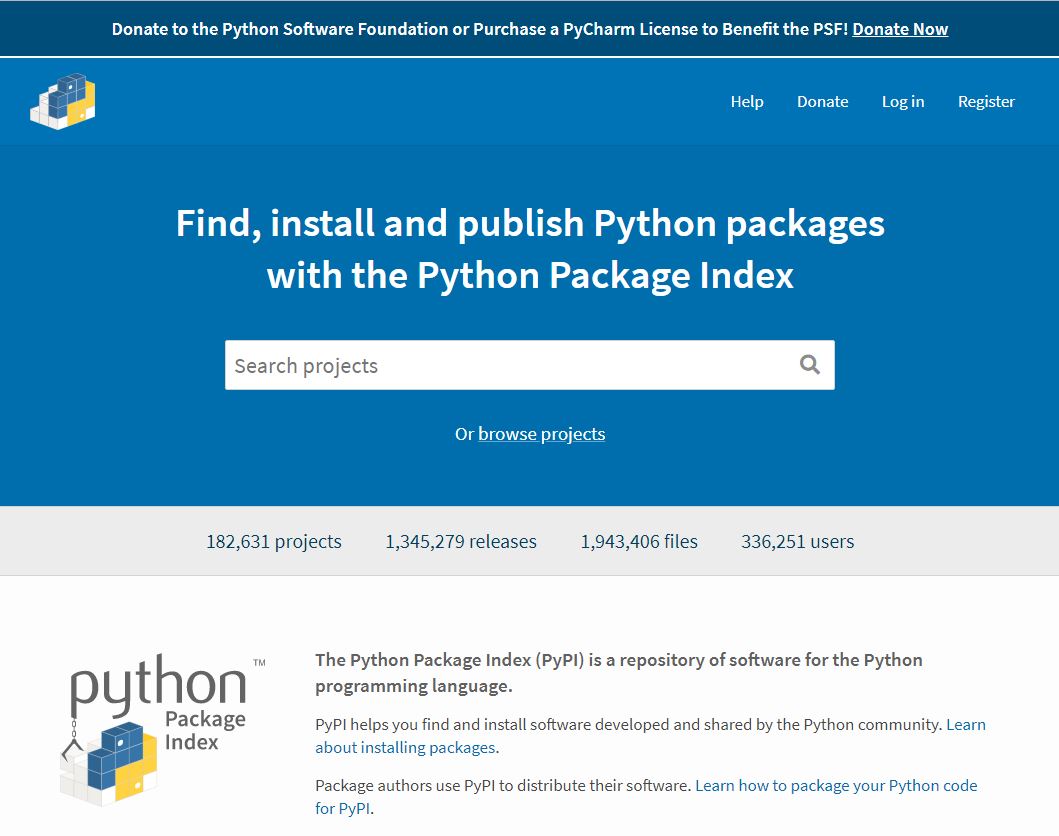The width and height of the screenshot is (1059, 836).
Task: Follow the browse projects link
Action: click(x=542, y=434)
